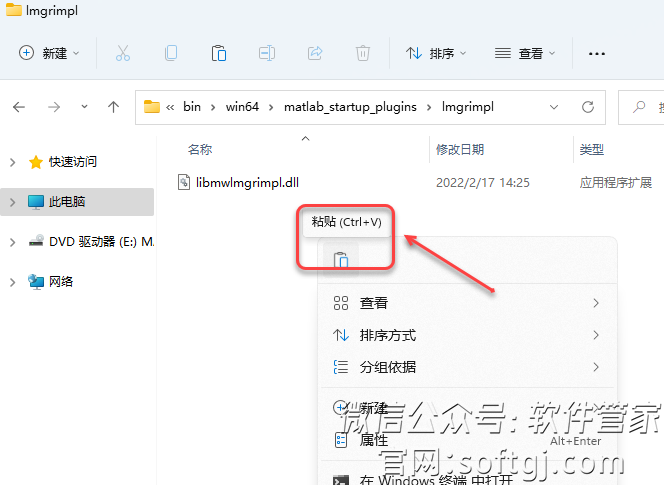
Task: Click the lmgrimpl folder icon in title bar
Action: 14,9
